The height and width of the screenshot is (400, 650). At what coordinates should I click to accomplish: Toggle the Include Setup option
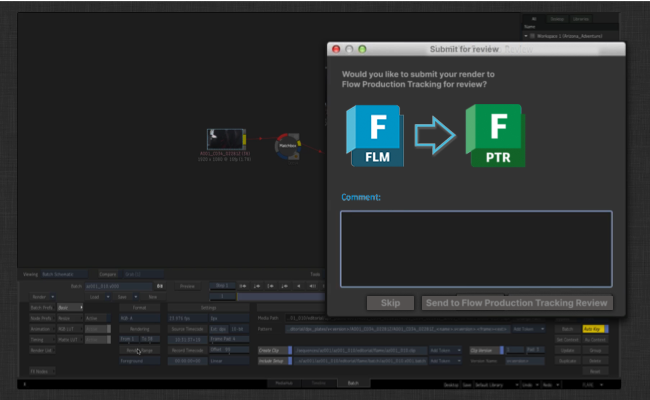pos(275,361)
